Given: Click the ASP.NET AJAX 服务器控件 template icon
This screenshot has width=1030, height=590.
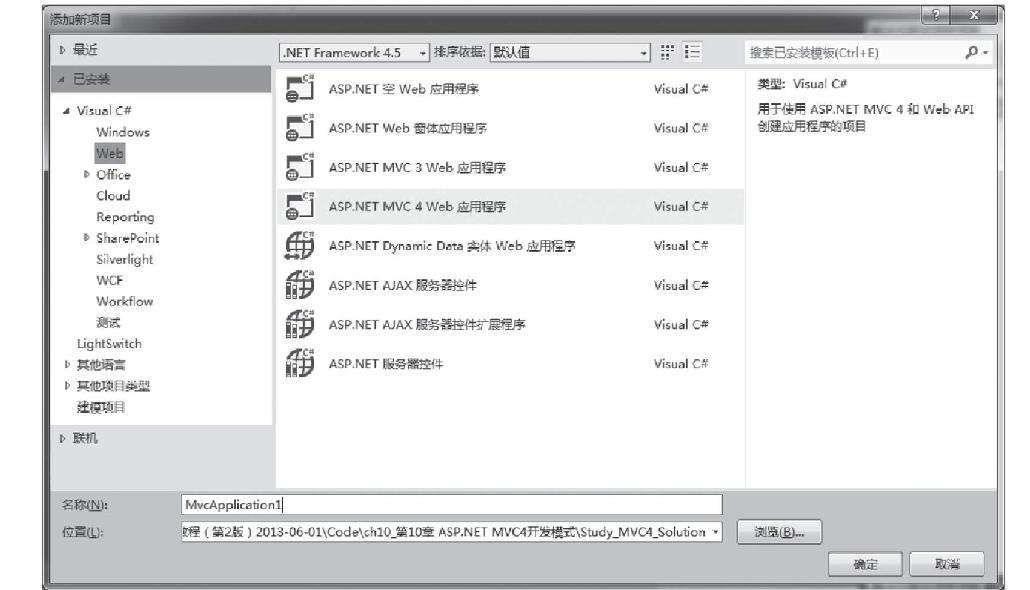Looking at the screenshot, I should [x=300, y=285].
